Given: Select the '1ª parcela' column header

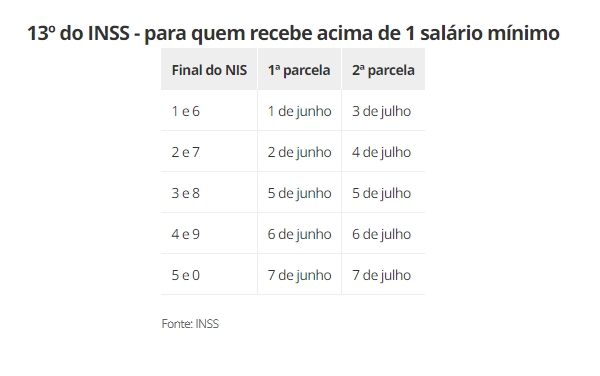Looking at the screenshot, I should click(x=299, y=70).
